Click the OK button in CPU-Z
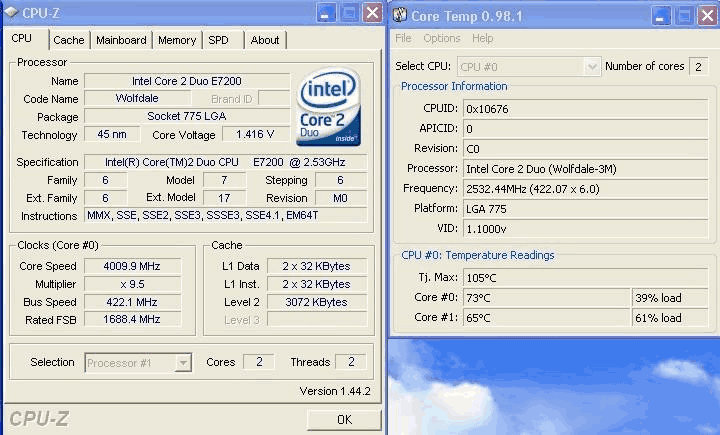 tap(344, 419)
